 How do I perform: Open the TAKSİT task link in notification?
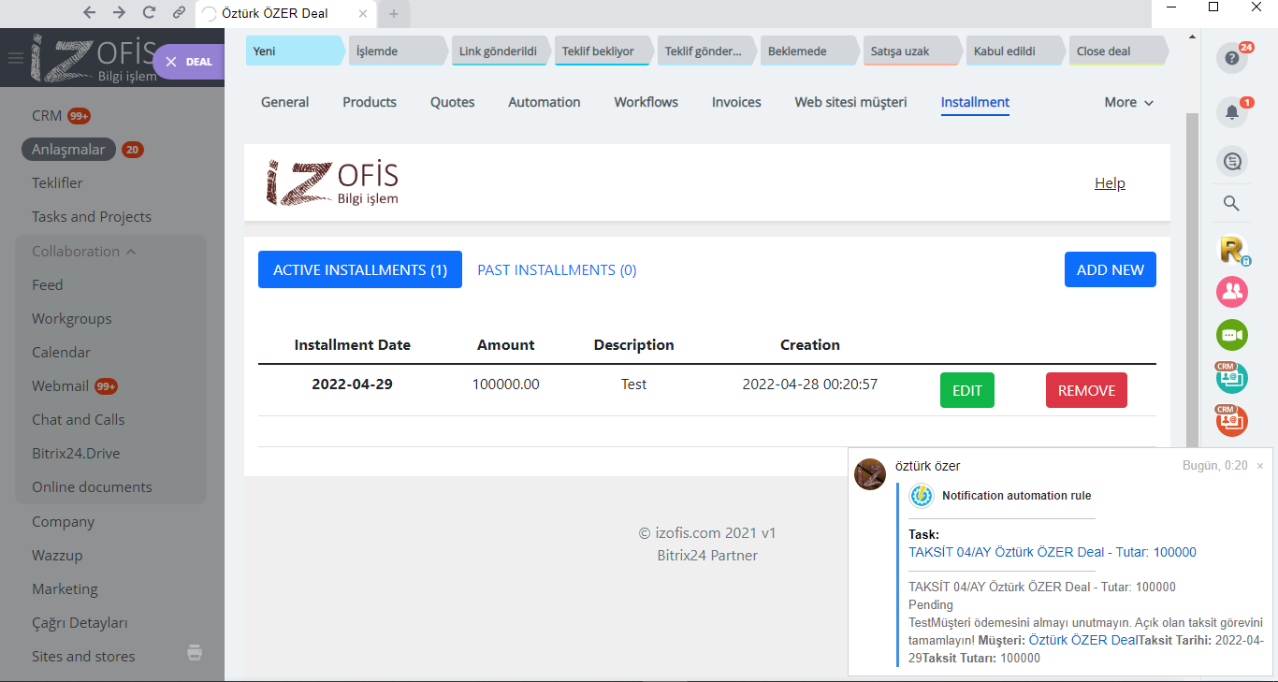click(1052, 552)
